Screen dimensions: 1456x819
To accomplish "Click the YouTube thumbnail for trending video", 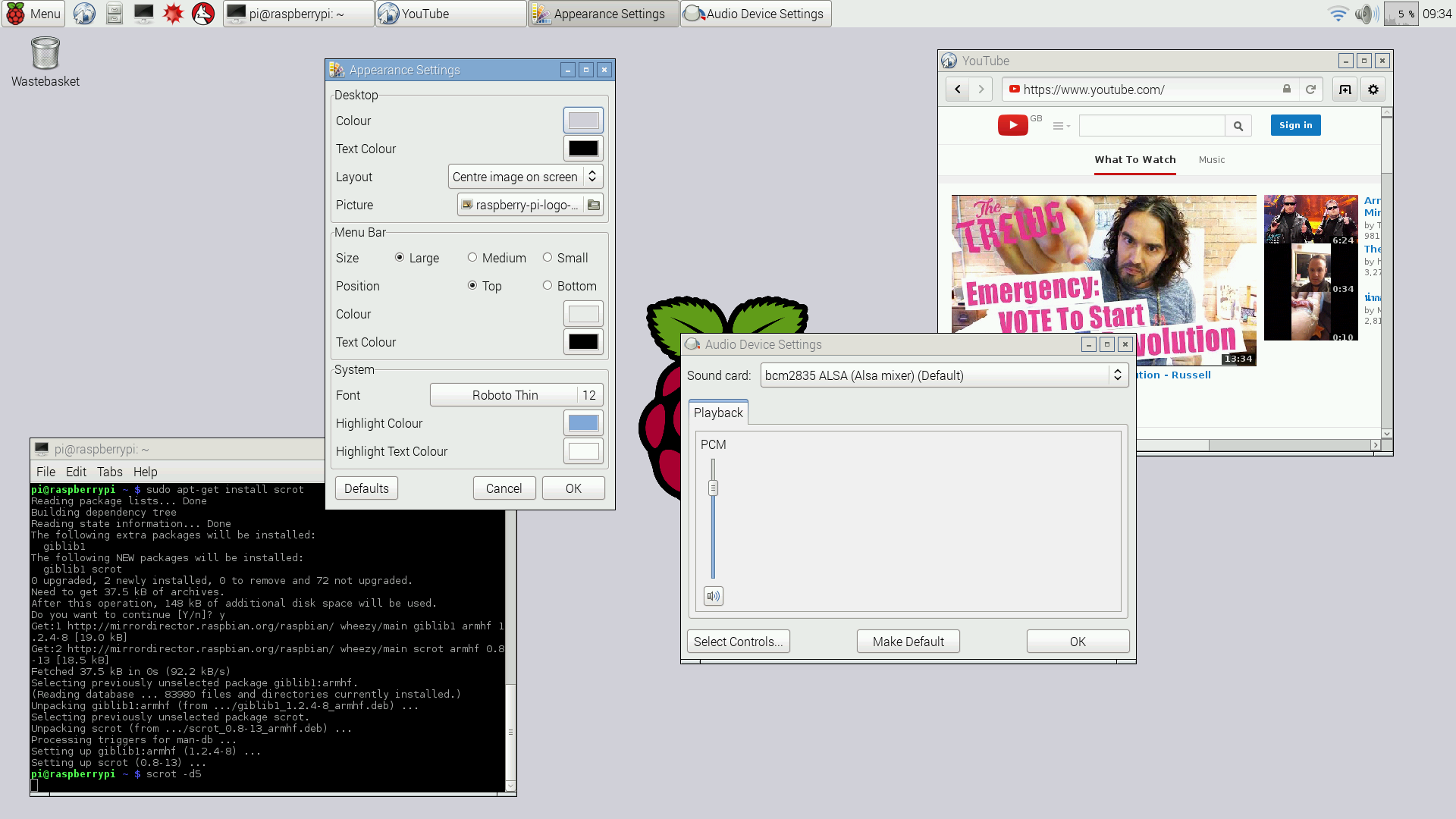I will tap(1103, 280).
